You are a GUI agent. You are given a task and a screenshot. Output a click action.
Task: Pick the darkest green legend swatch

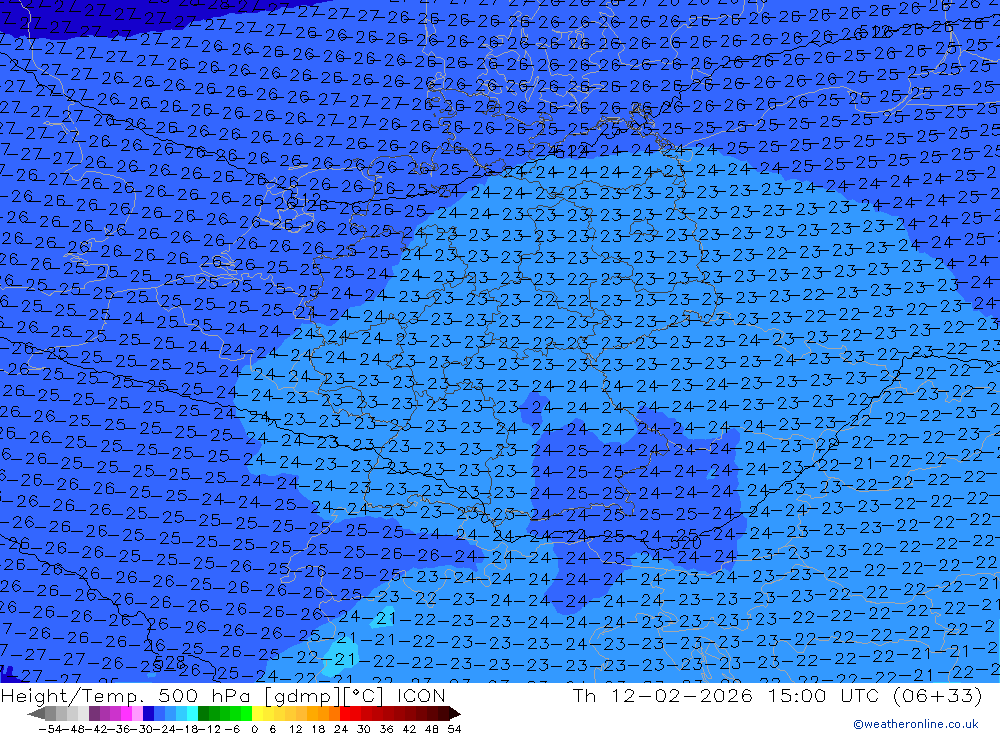point(203,714)
